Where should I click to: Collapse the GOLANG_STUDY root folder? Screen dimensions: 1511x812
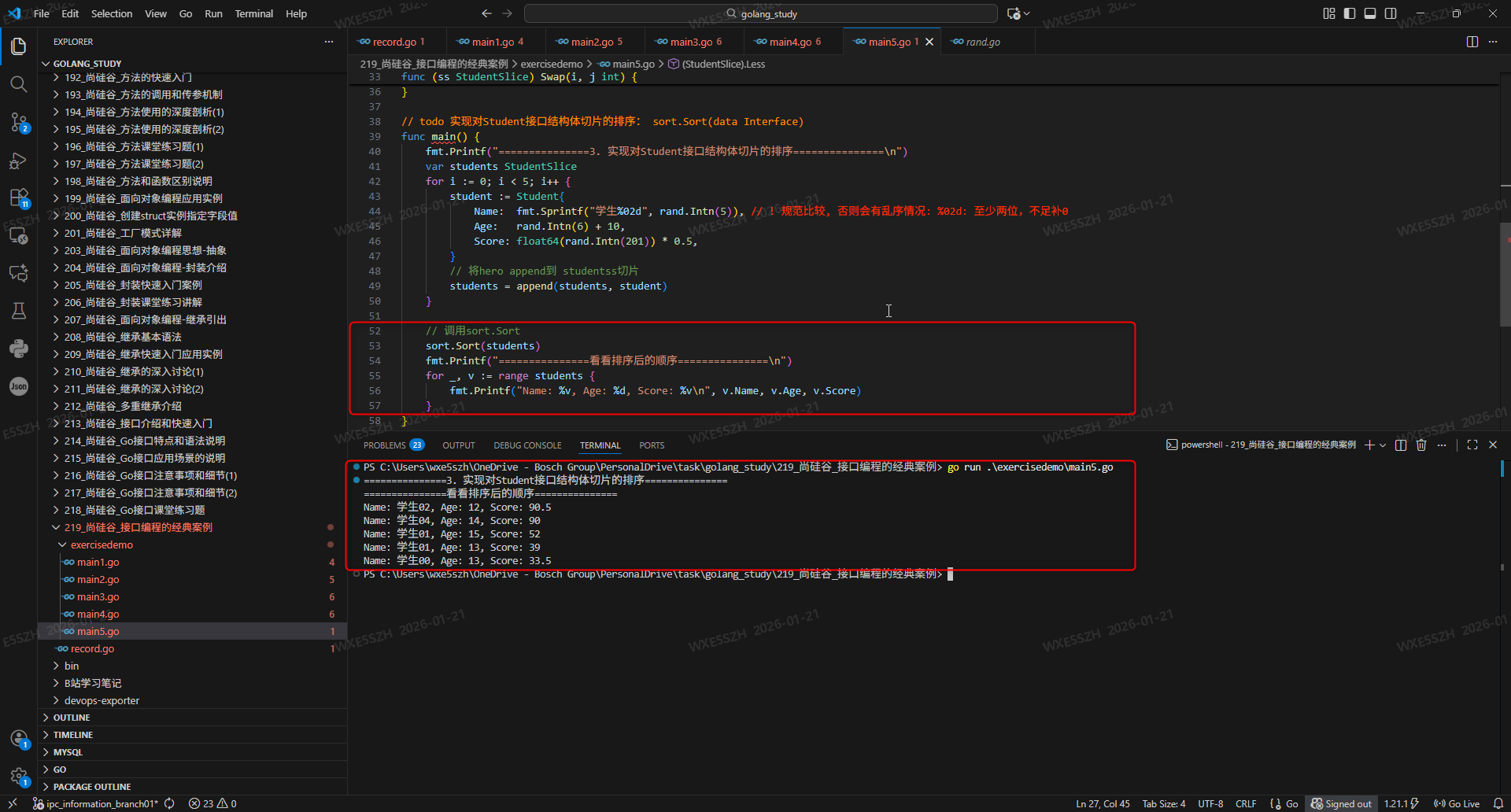(194, 64)
